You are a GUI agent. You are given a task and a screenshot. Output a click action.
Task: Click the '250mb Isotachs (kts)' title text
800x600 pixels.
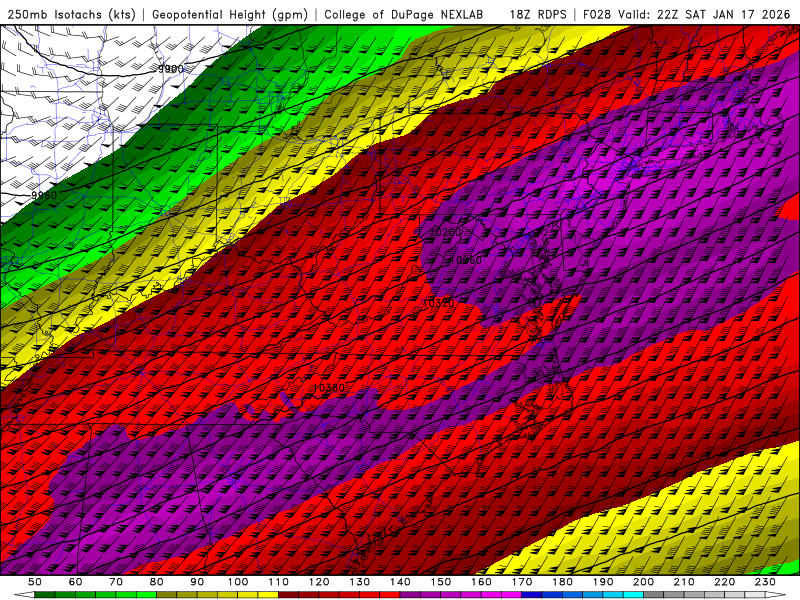tap(71, 14)
